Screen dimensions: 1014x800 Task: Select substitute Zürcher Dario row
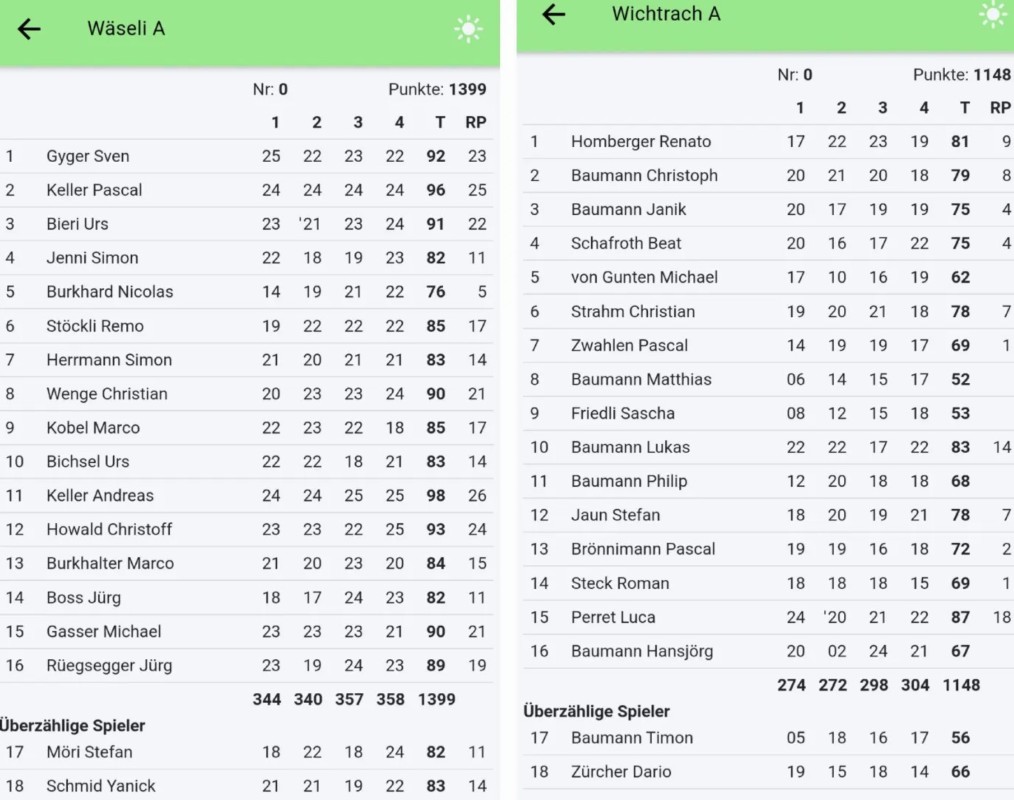(621, 772)
